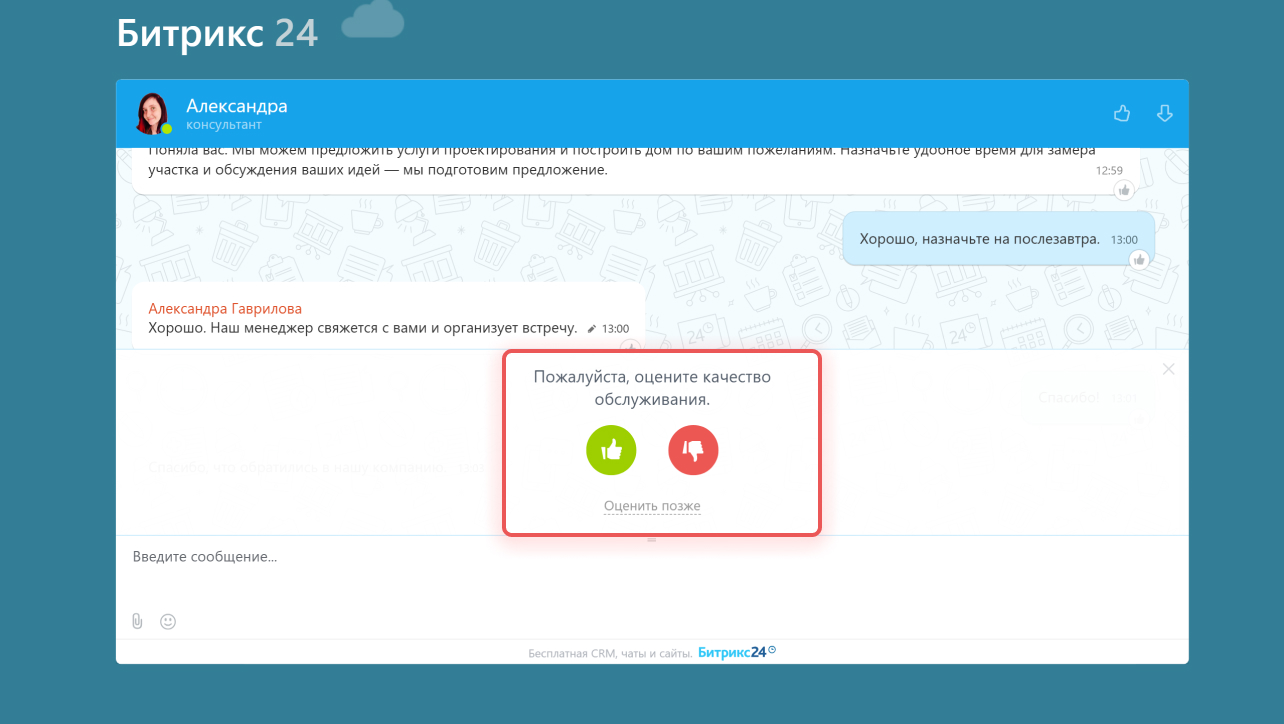Viewport: 1284px width, 724px height.
Task: Click text 'Пожалуйста, оцените качество обслуживания.'
Action: [x=652, y=388]
